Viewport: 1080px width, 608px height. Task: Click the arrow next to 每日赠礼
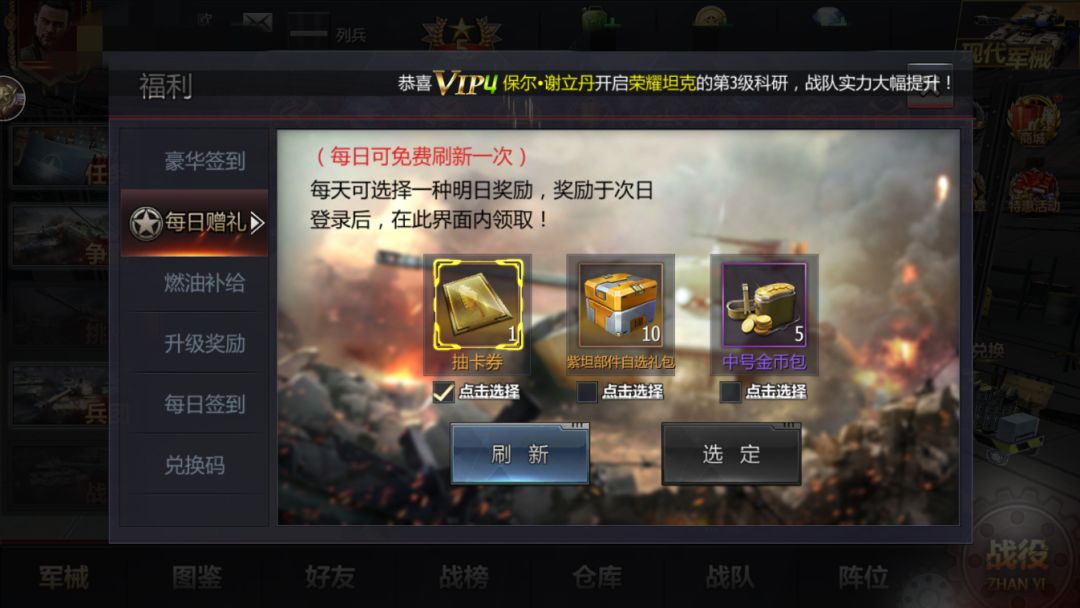tap(257, 223)
